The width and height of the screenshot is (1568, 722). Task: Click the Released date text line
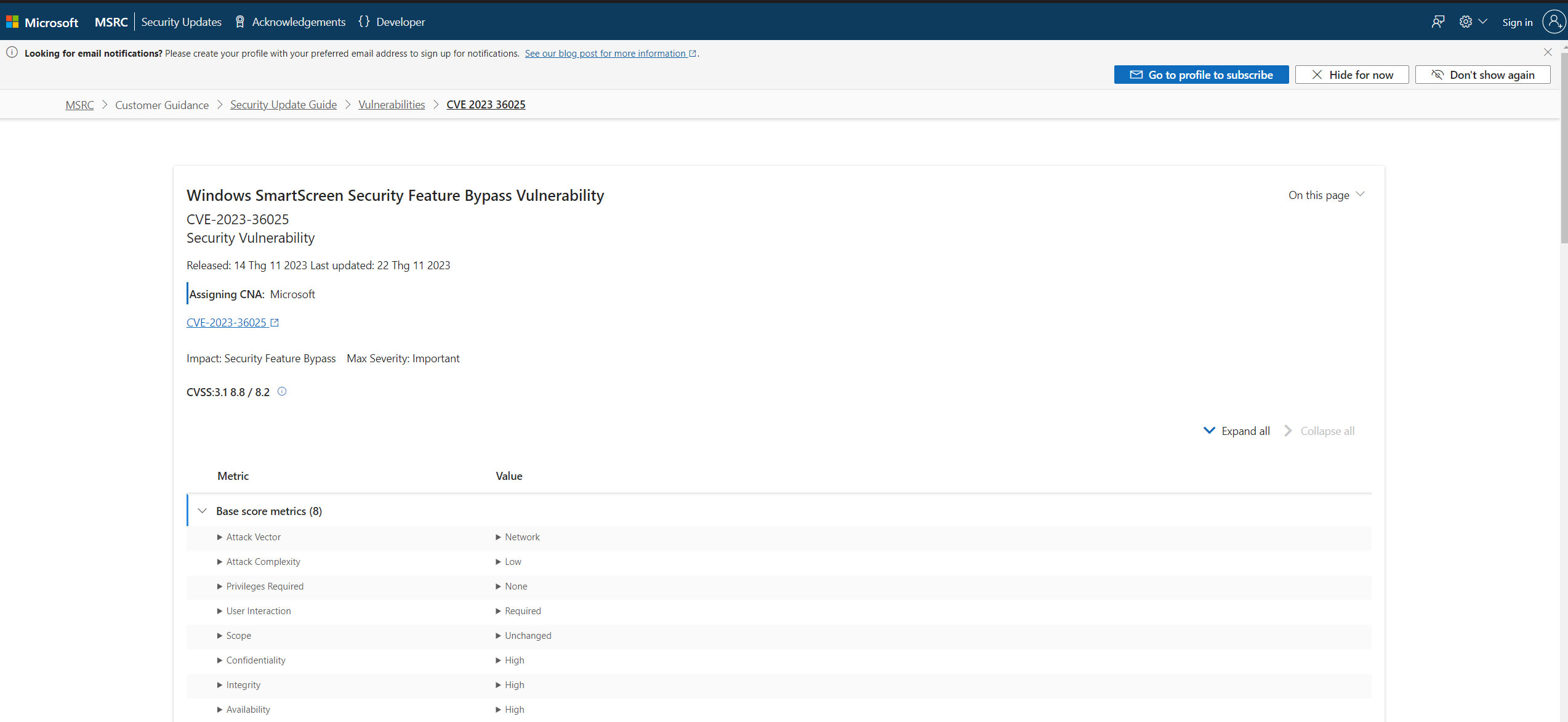coord(318,266)
